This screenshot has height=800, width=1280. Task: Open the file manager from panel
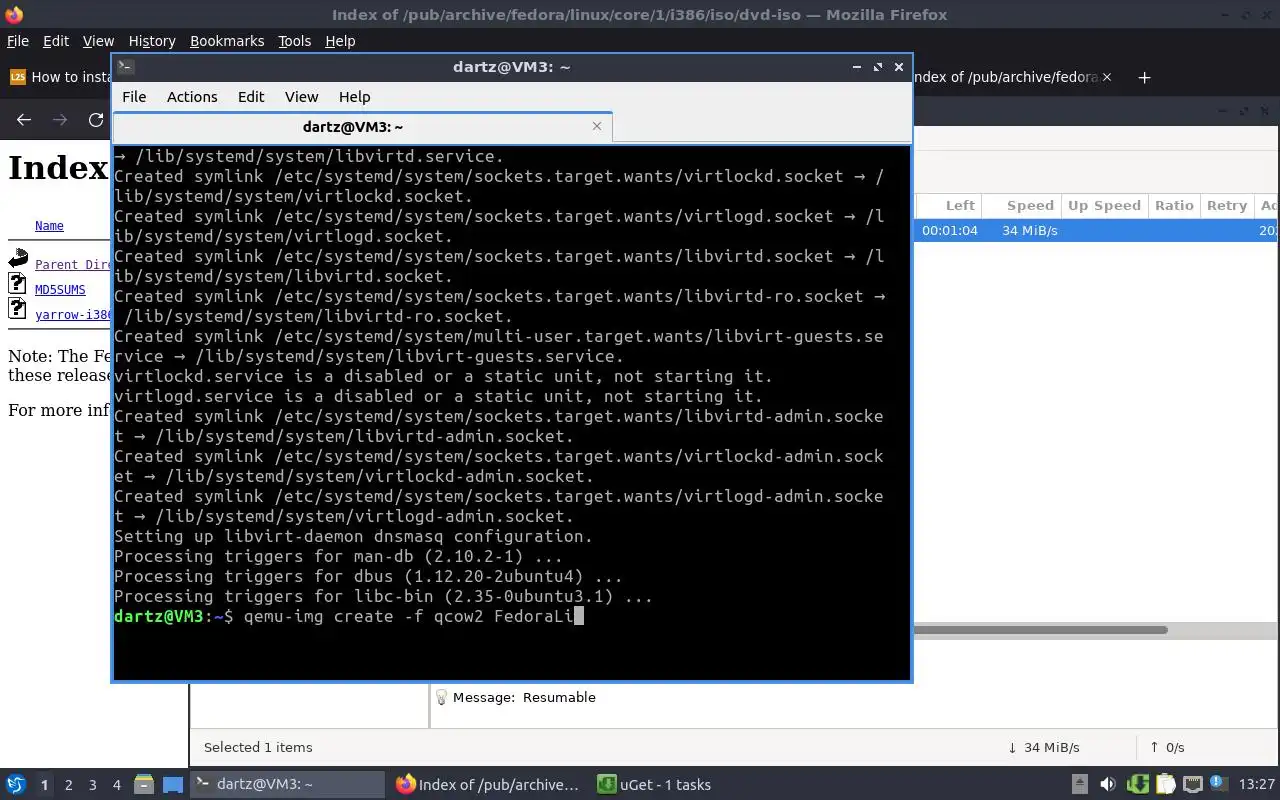tap(143, 785)
